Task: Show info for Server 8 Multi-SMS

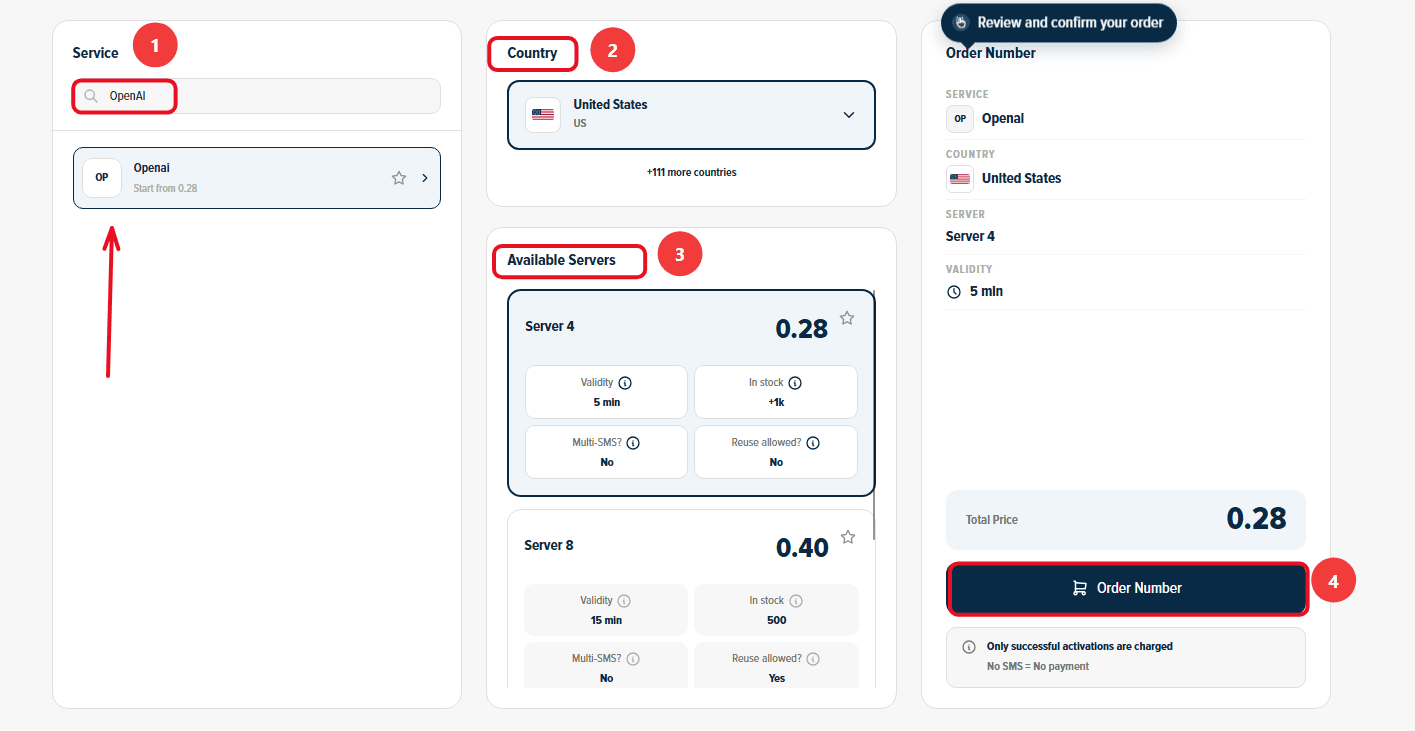Action: tap(633, 659)
